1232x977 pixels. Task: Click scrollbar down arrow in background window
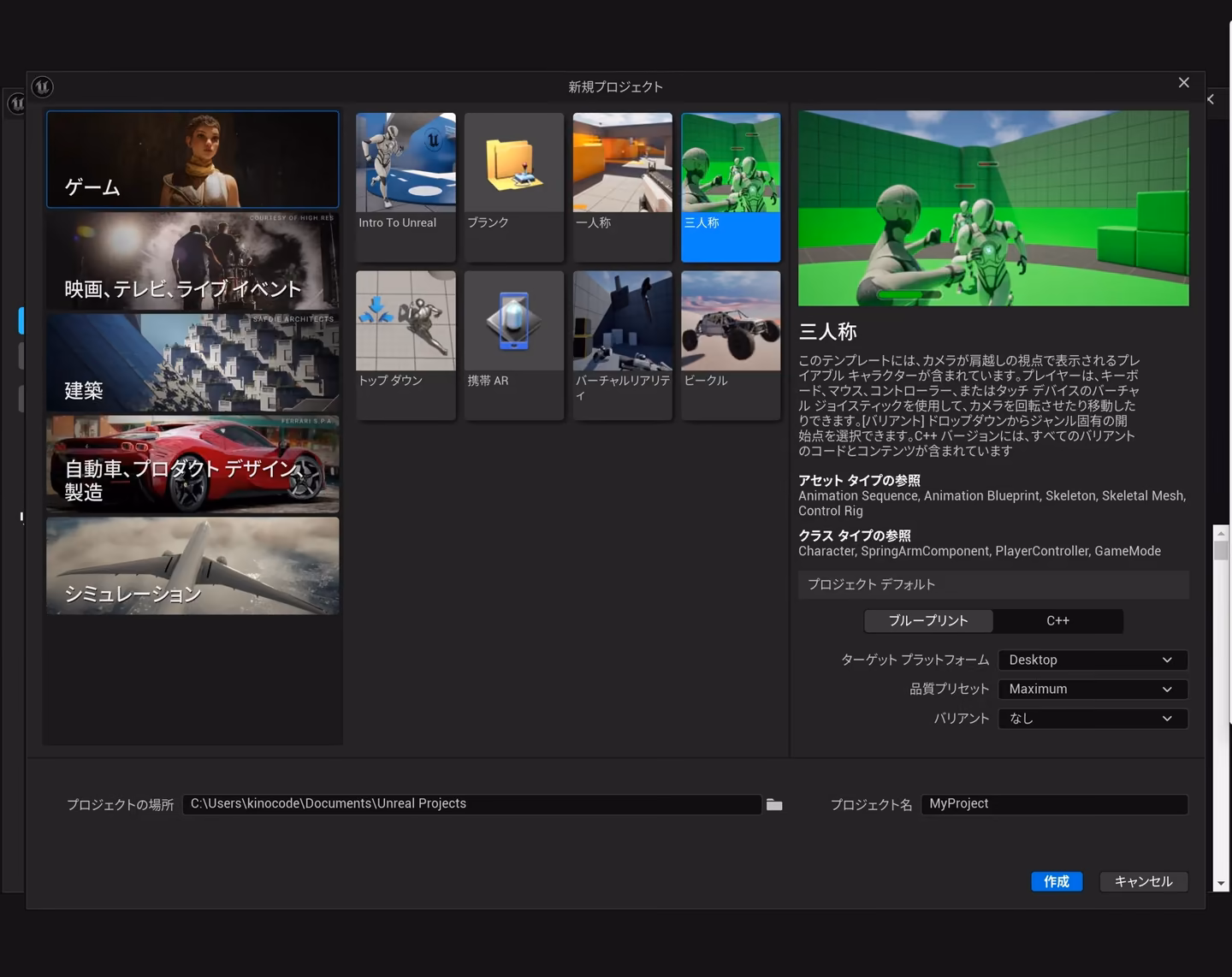tap(1221, 884)
